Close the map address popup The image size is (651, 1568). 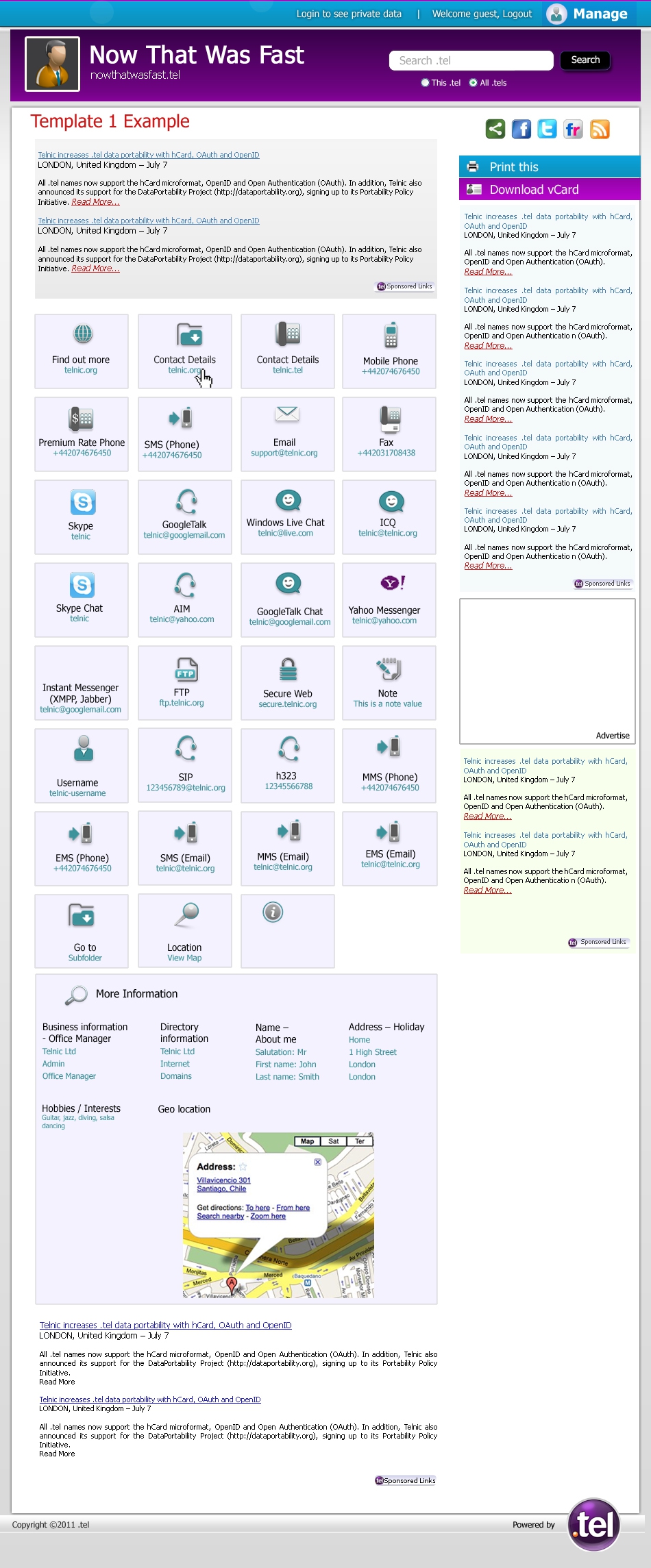pos(317,1162)
